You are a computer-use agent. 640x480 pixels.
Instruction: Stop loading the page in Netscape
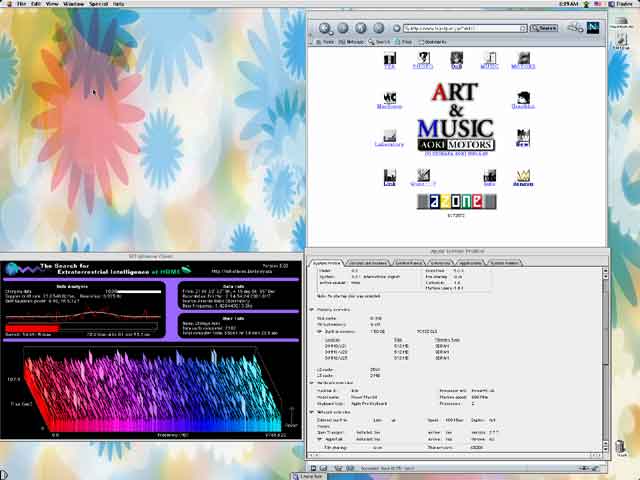coord(379,28)
